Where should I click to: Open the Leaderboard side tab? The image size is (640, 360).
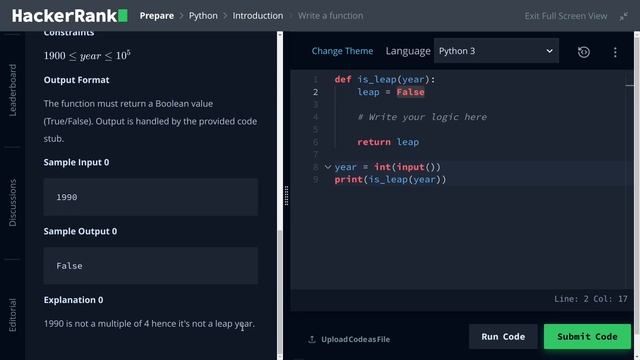click(x=13, y=90)
